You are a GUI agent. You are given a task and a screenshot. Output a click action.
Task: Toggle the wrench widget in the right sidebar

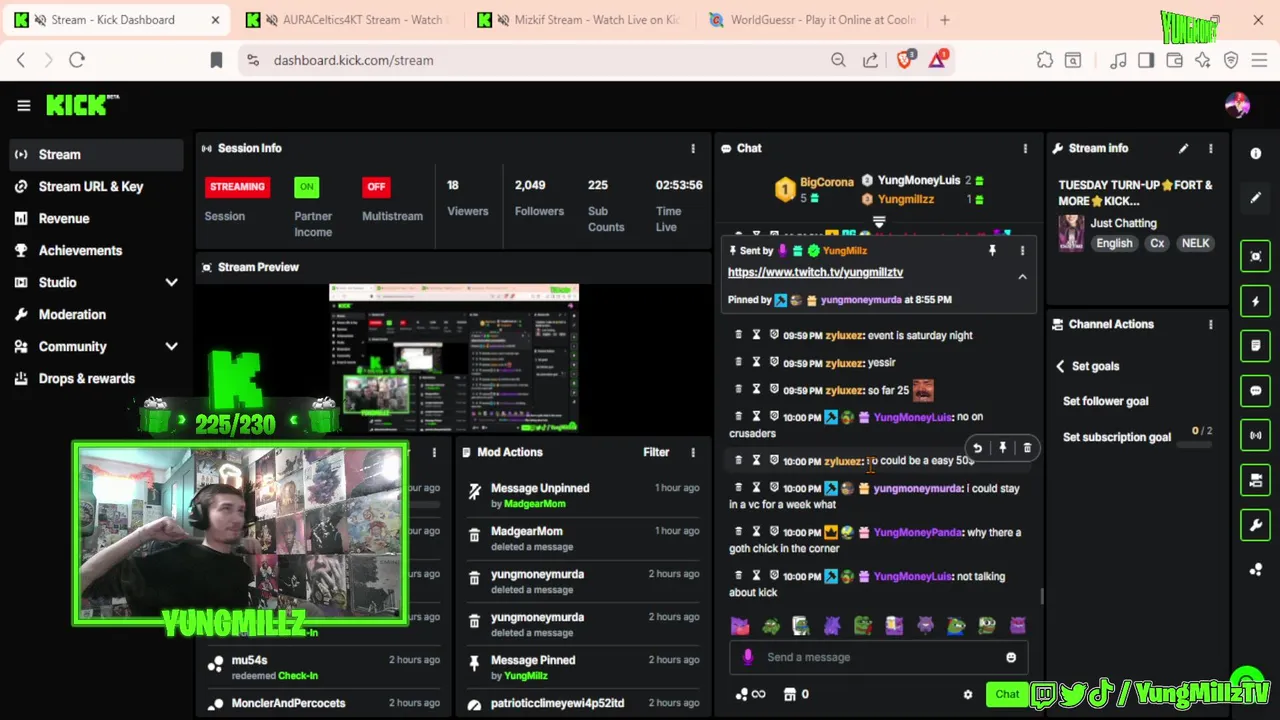1256,525
